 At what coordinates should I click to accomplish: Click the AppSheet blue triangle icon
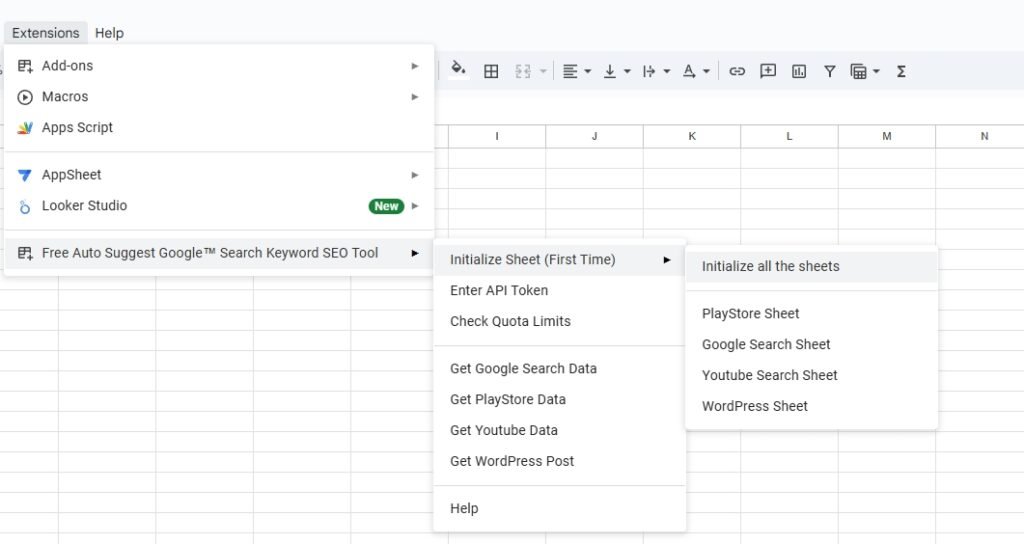(25, 175)
